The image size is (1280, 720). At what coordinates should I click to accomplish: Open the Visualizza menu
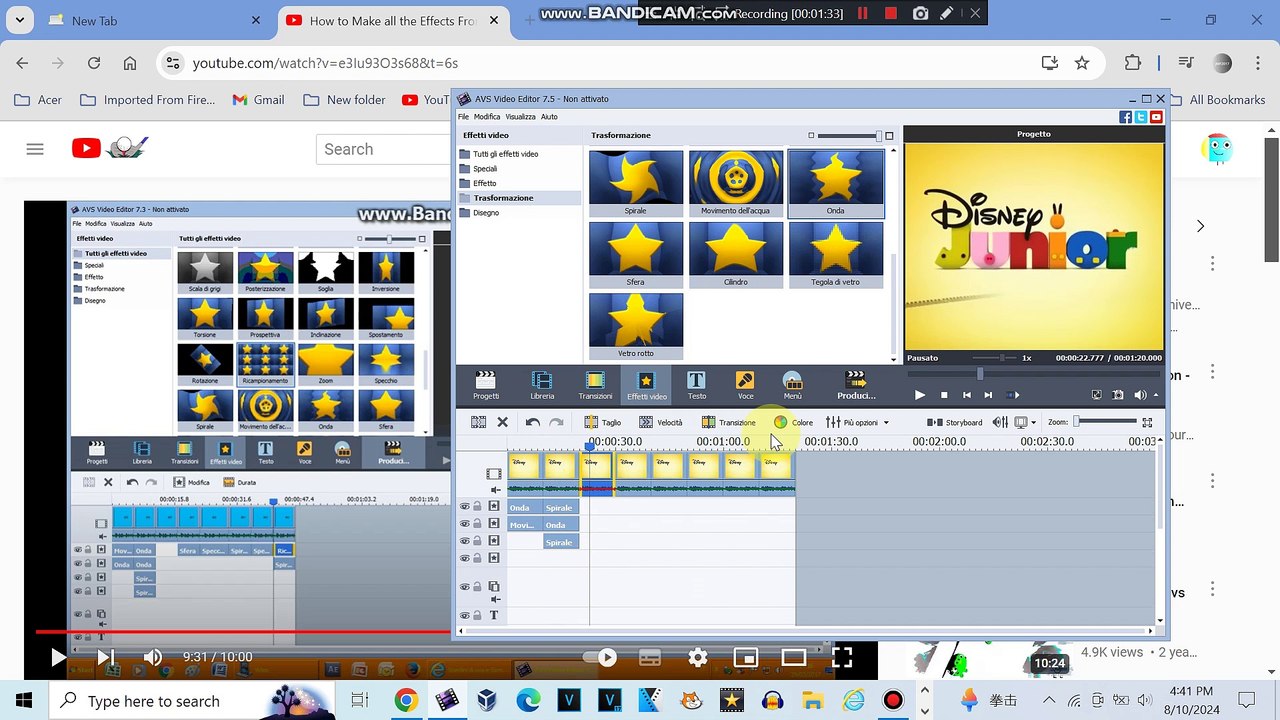(520, 117)
